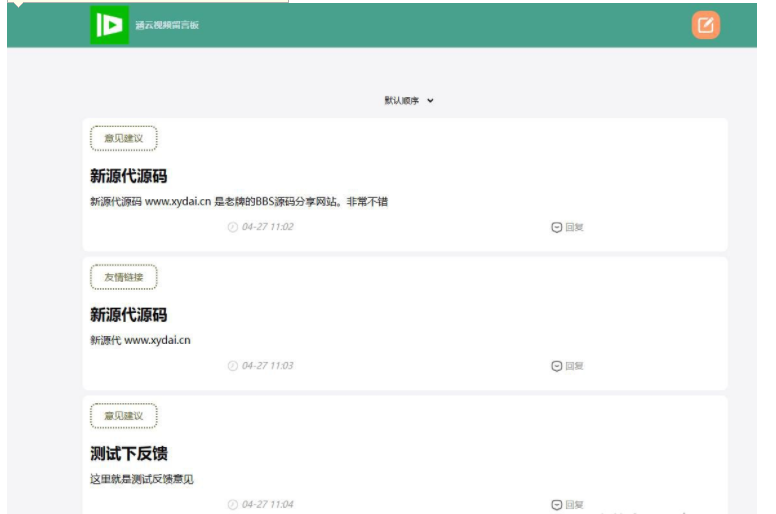Expand the 默认顺序 sort dropdown
Viewport: 776px width, 514px height.
[x=409, y=100]
